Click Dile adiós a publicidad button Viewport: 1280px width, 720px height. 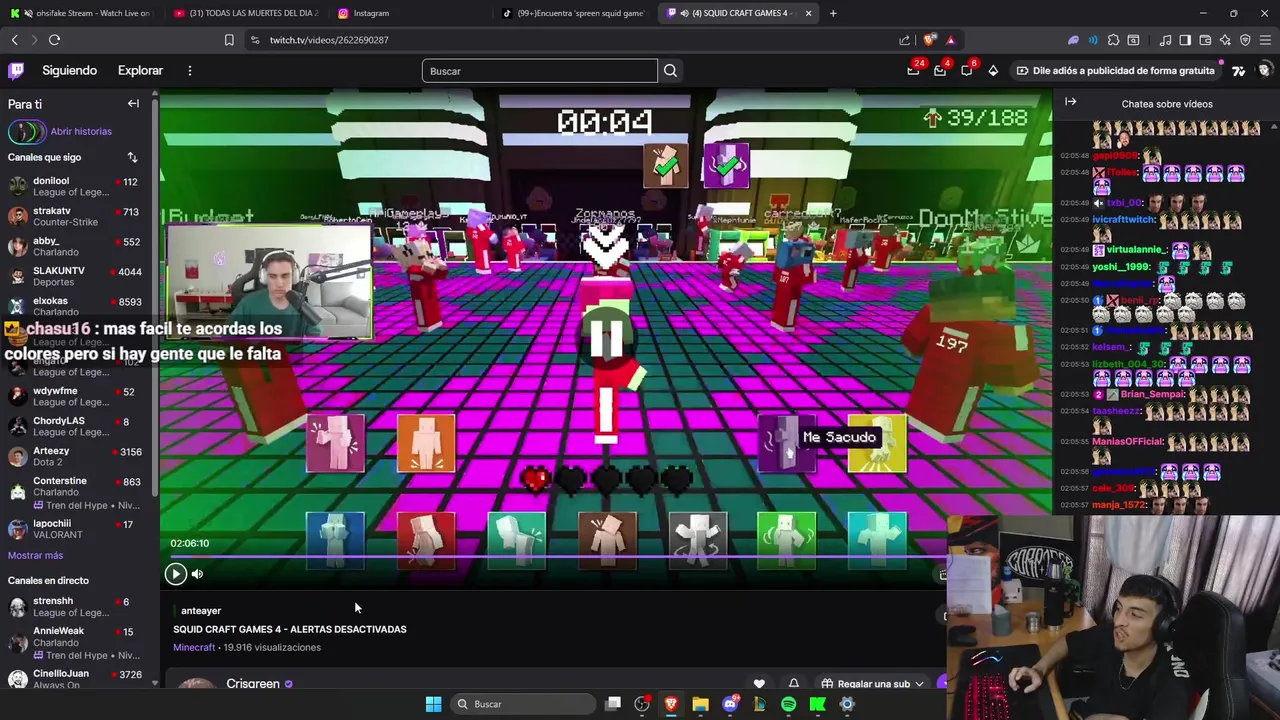tap(1115, 71)
